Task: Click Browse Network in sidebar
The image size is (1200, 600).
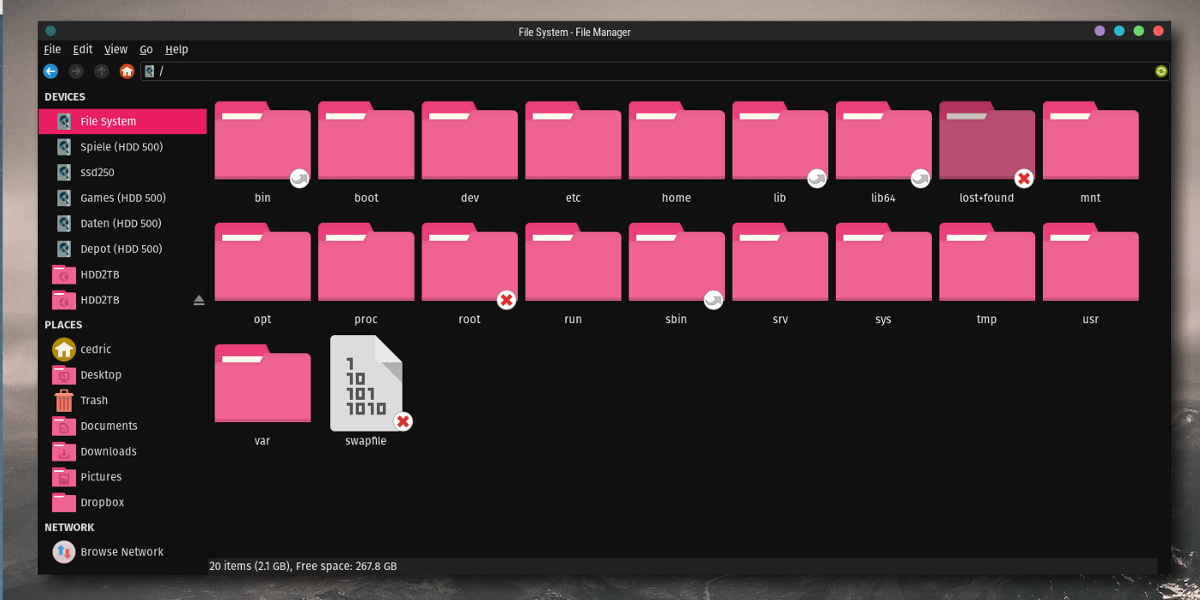Action: [x=123, y=551]
